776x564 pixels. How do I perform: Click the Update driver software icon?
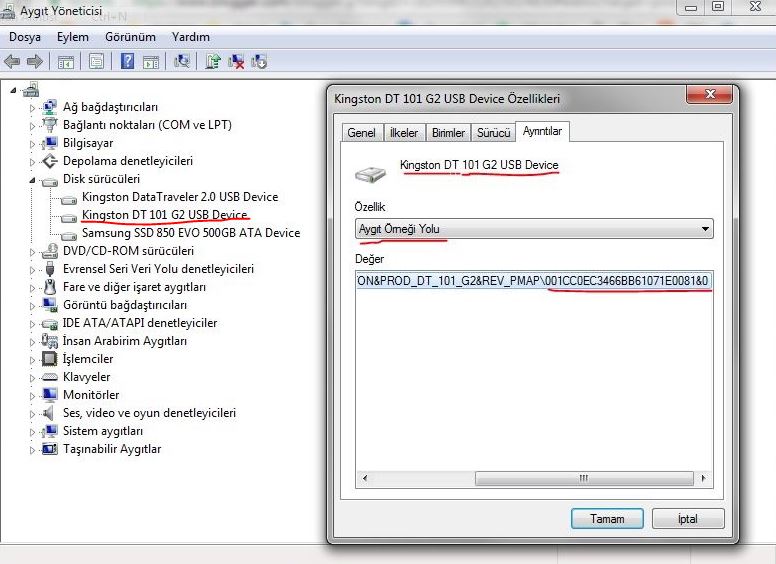(x=213, y=61)
